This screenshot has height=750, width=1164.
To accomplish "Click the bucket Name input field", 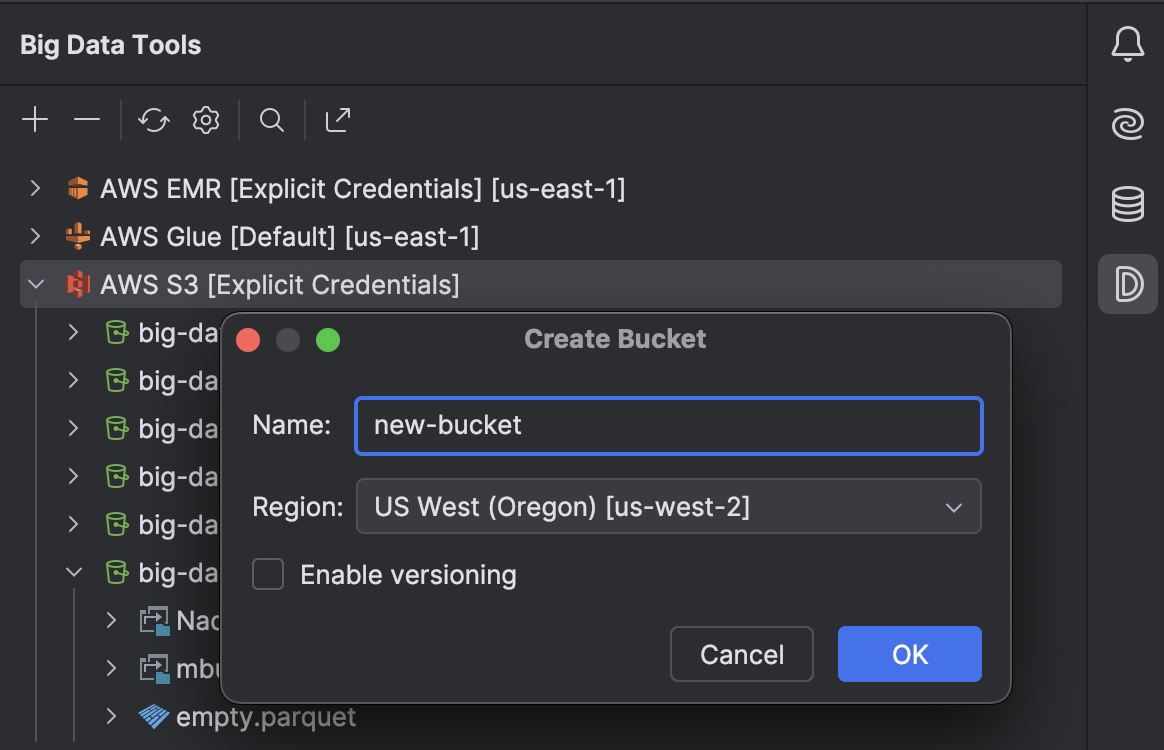I will coord(668,425).
